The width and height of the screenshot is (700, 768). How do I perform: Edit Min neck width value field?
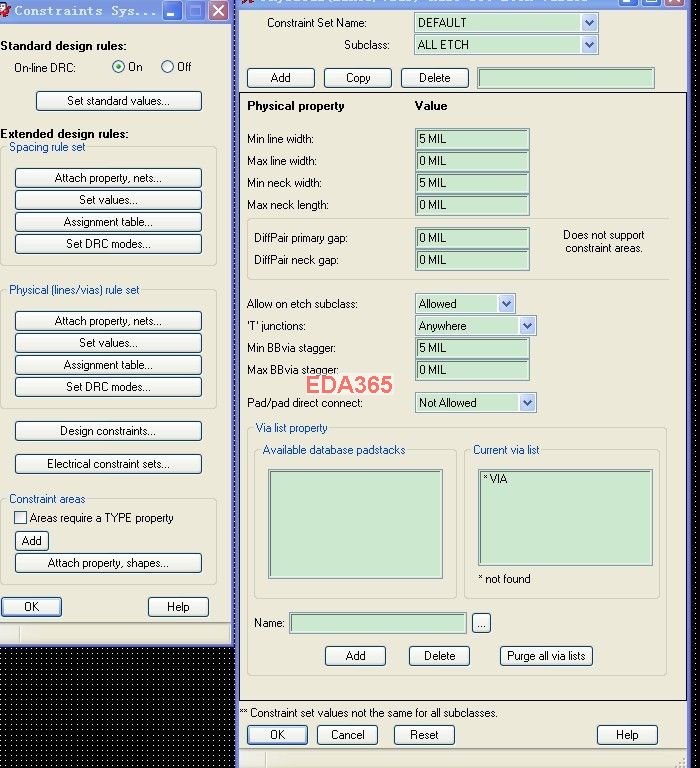pyautogui.click(x=472, y=183)
